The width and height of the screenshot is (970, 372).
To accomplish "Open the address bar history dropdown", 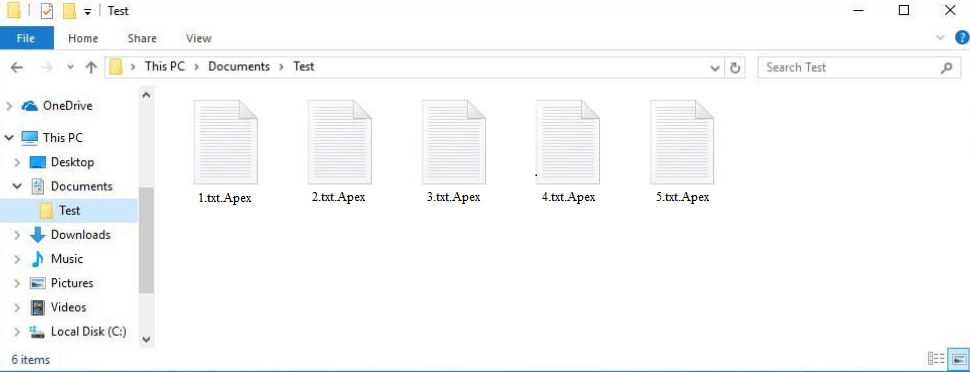I will click(715, 67).
